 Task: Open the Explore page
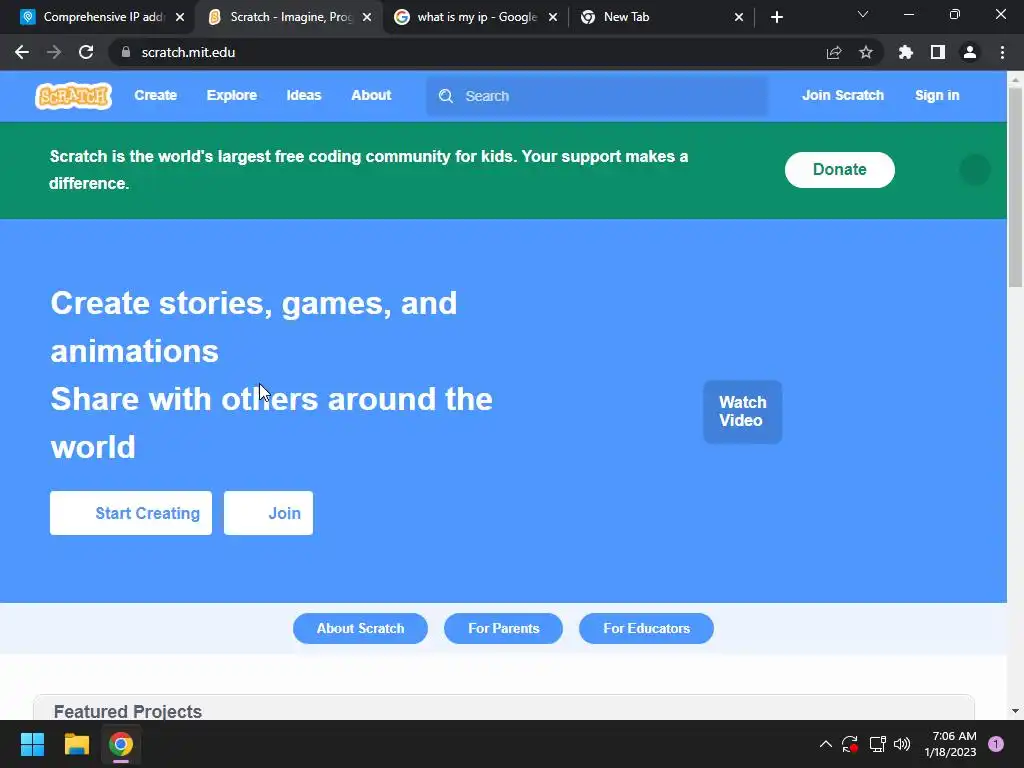232,95
